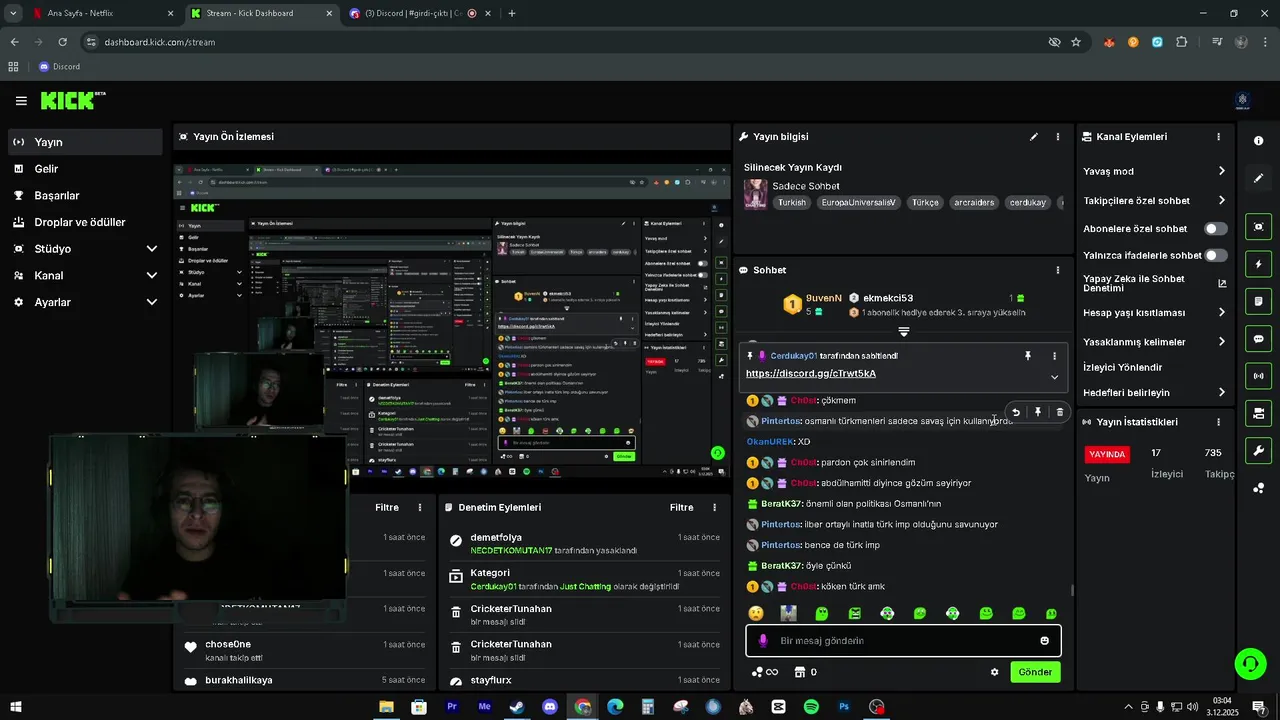
Task: Open Premiere Pro from the taskbar
Action: click(451, 707)
